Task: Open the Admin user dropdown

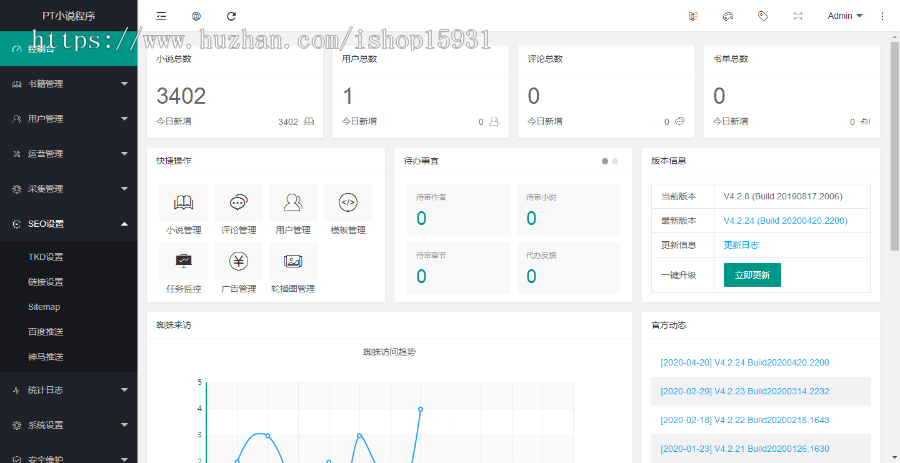Action: (845, 16)
